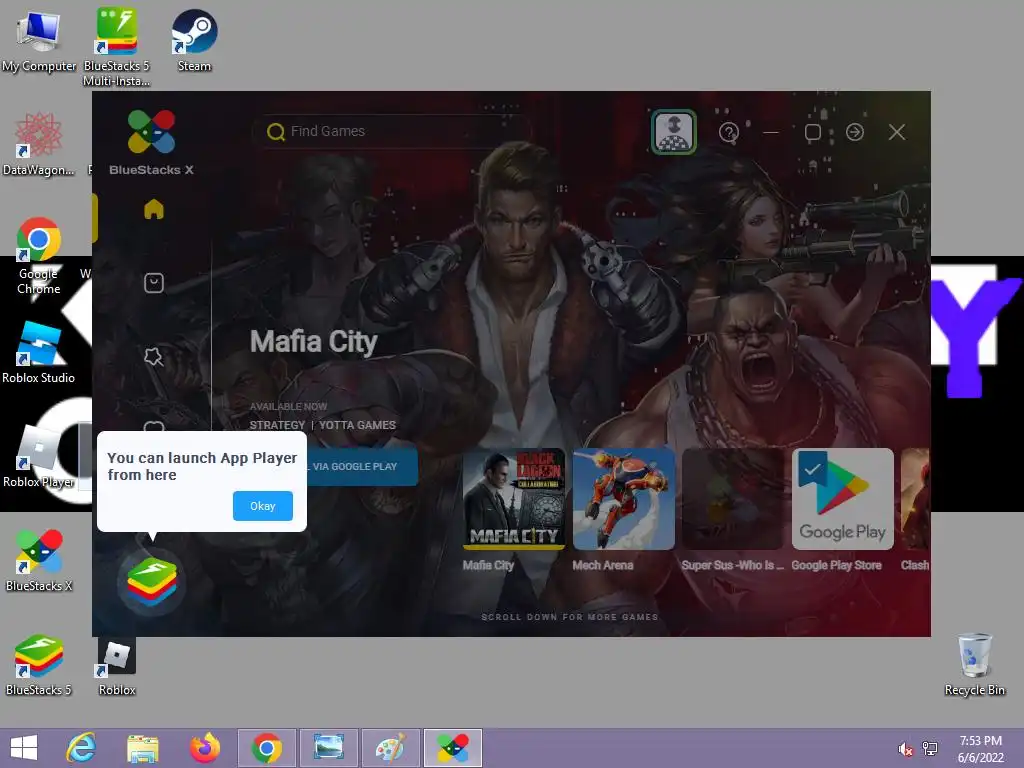The height and width of the screenshot is (768, 1024).
Task: Click the arrow-in-circle icon in the title bar
Action: pyautogui.click(x=855, y=132)
